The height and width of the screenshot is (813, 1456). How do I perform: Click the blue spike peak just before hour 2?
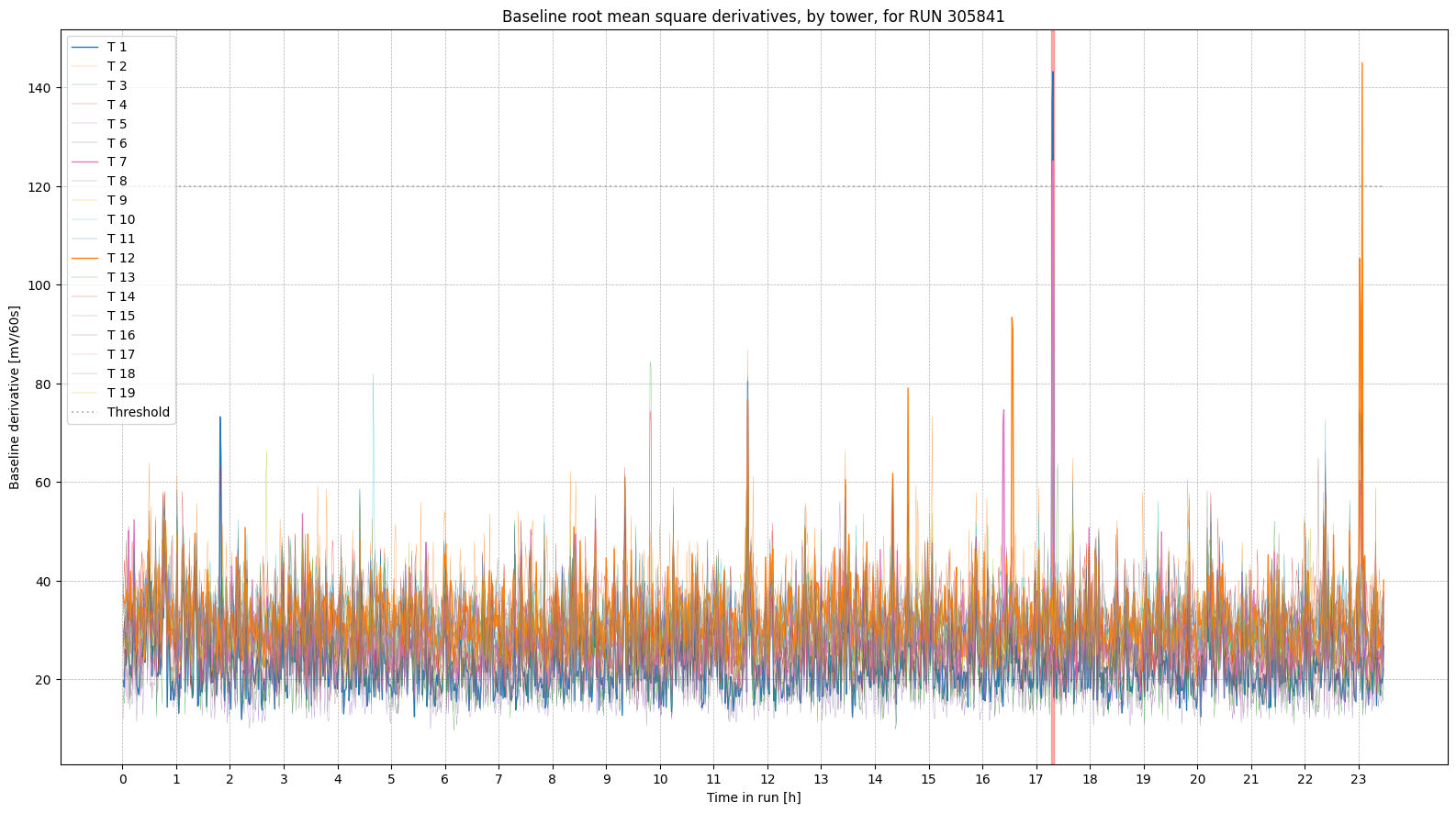click(220, 418)
